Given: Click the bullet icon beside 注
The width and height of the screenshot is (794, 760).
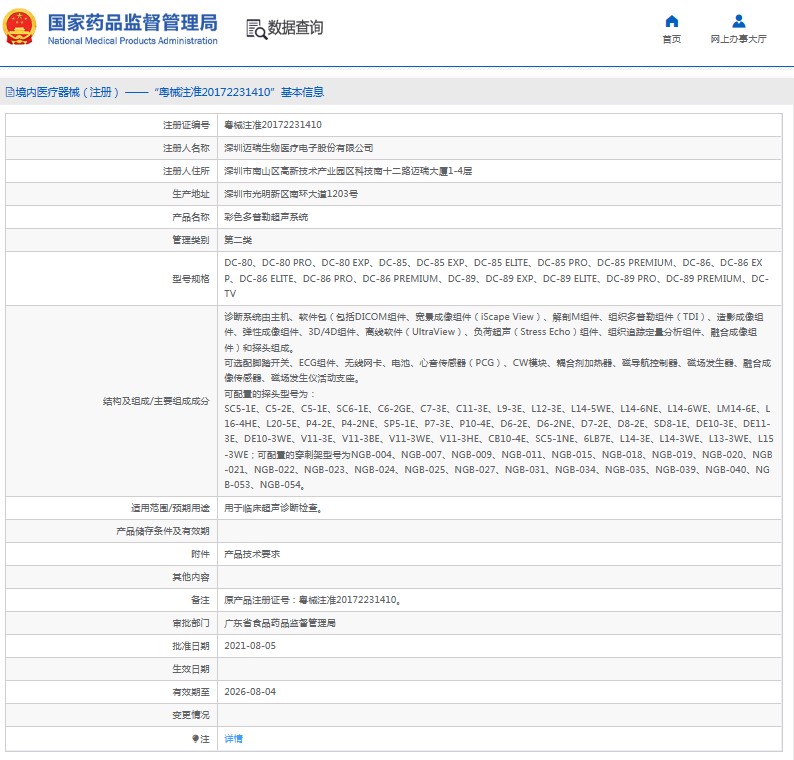Looking at the screenshot, I should coord(195,739).
